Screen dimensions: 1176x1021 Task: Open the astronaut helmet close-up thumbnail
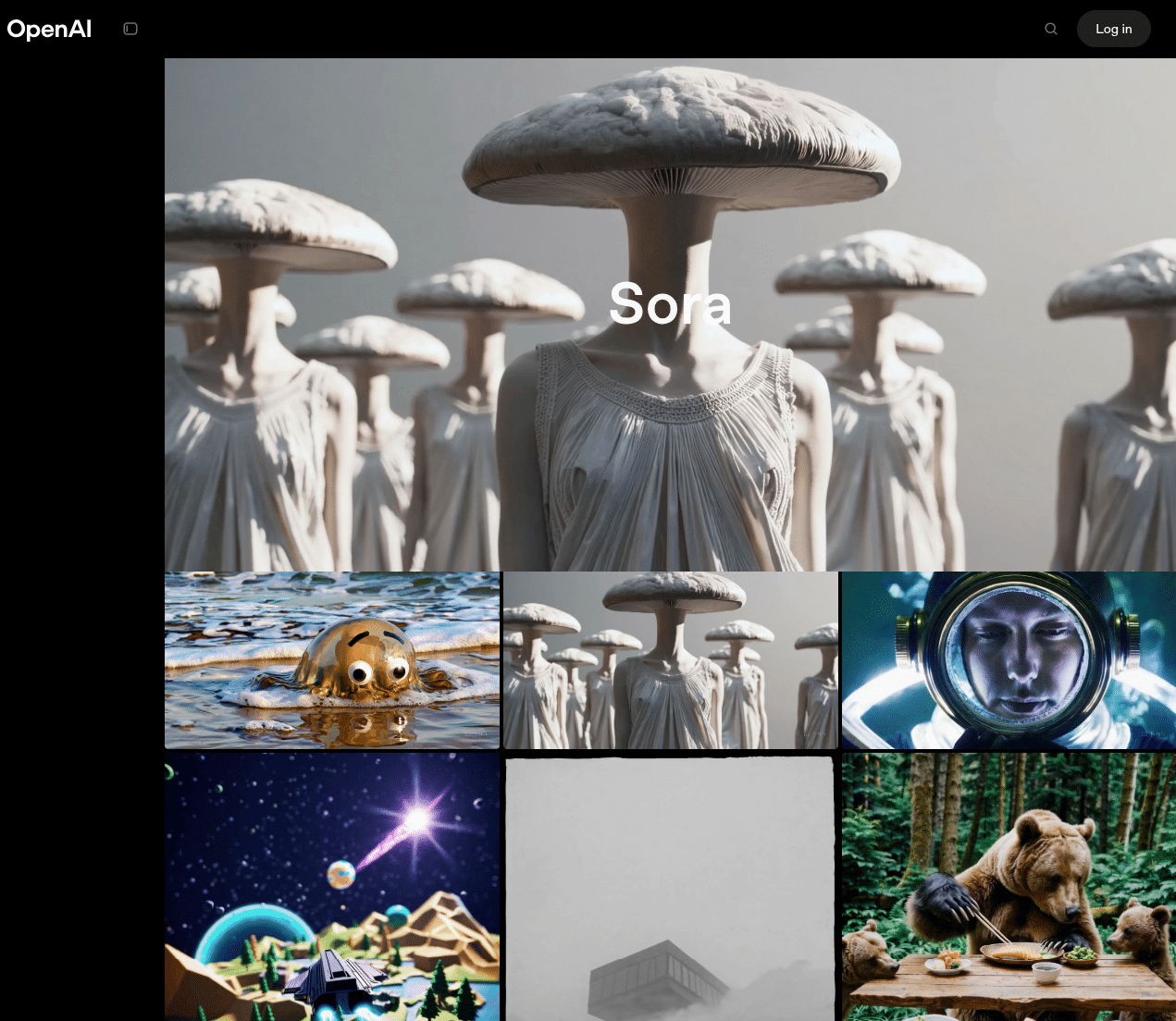click(1008, 660)
